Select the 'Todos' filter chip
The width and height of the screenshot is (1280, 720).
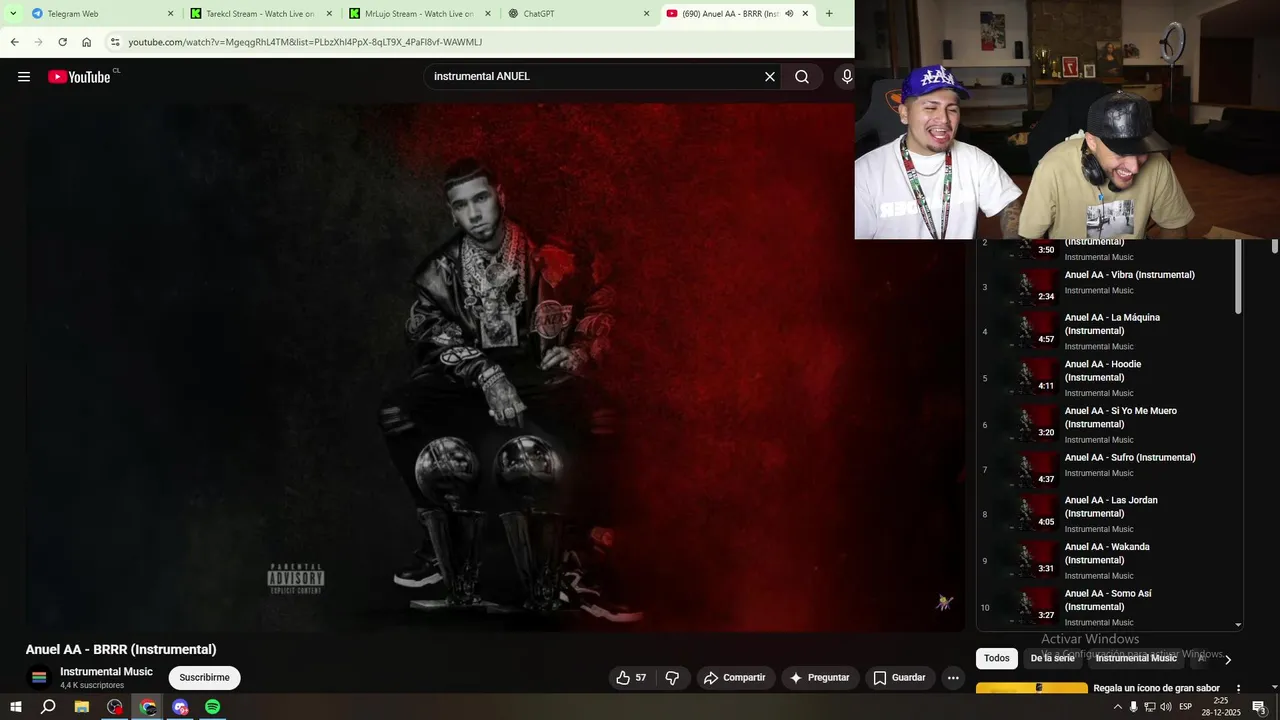point(997,658)
